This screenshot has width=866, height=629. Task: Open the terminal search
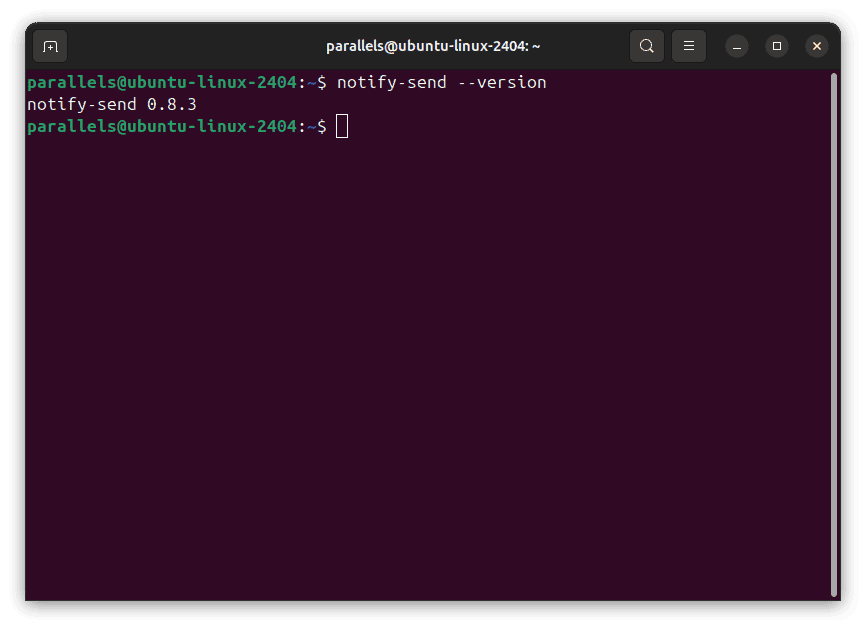[646, 45]
